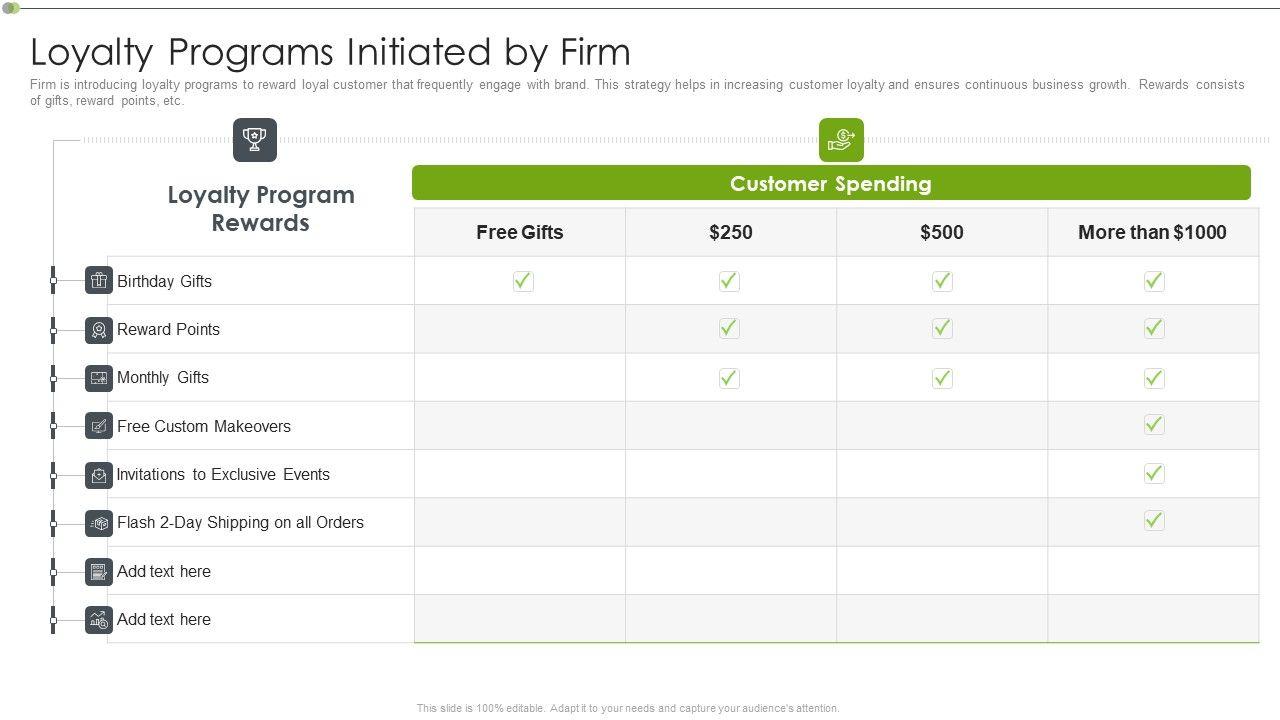
Task: Toggle Free Custom Makeovers checkbox under More than $1000
Action: (1154, 425)
